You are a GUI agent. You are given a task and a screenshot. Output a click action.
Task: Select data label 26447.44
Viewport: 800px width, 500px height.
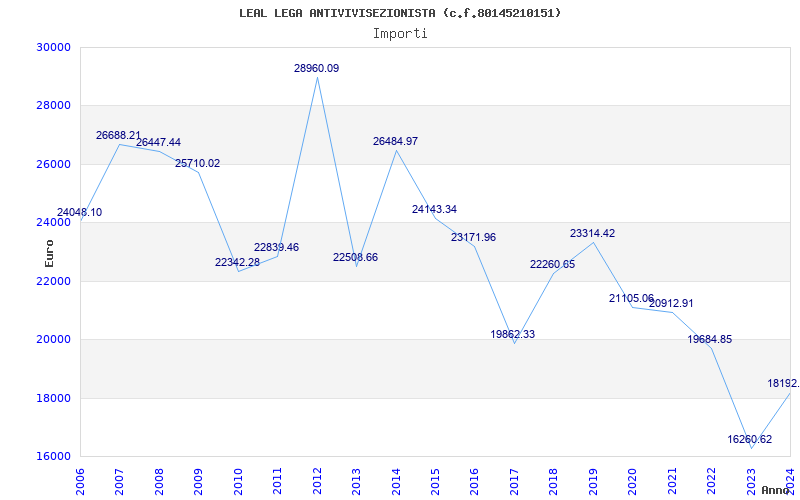(158, 142)
